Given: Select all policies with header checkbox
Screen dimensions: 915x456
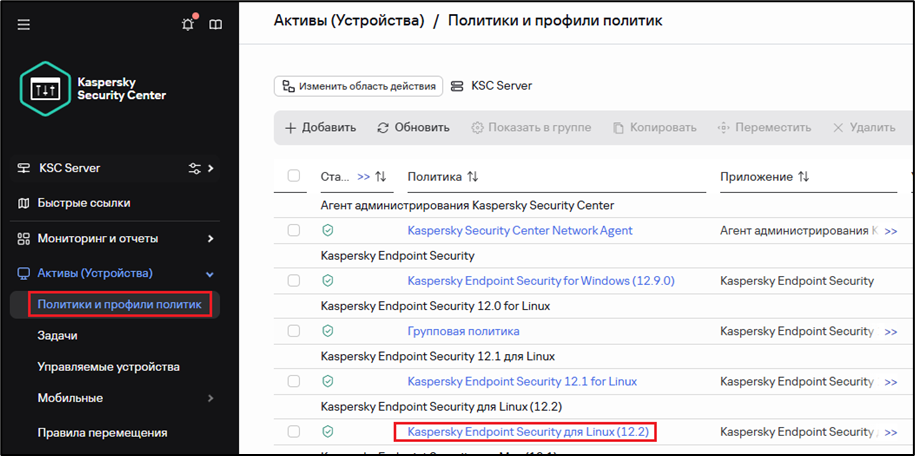Looking at the screenshot, I should click(294, 176).
